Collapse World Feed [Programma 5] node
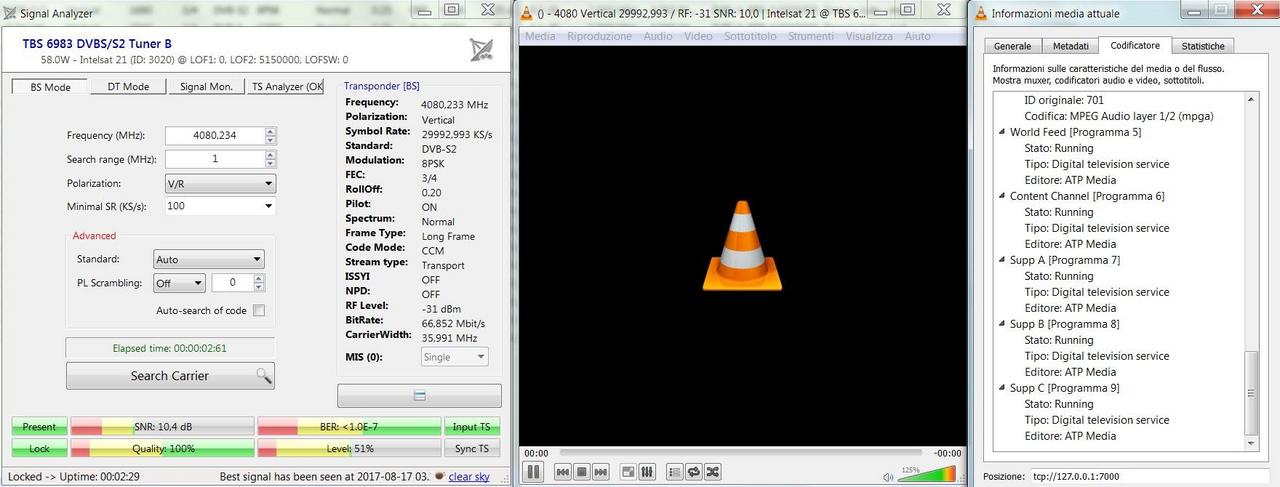Screen dimensions: 1280x487 [1001, 132]
